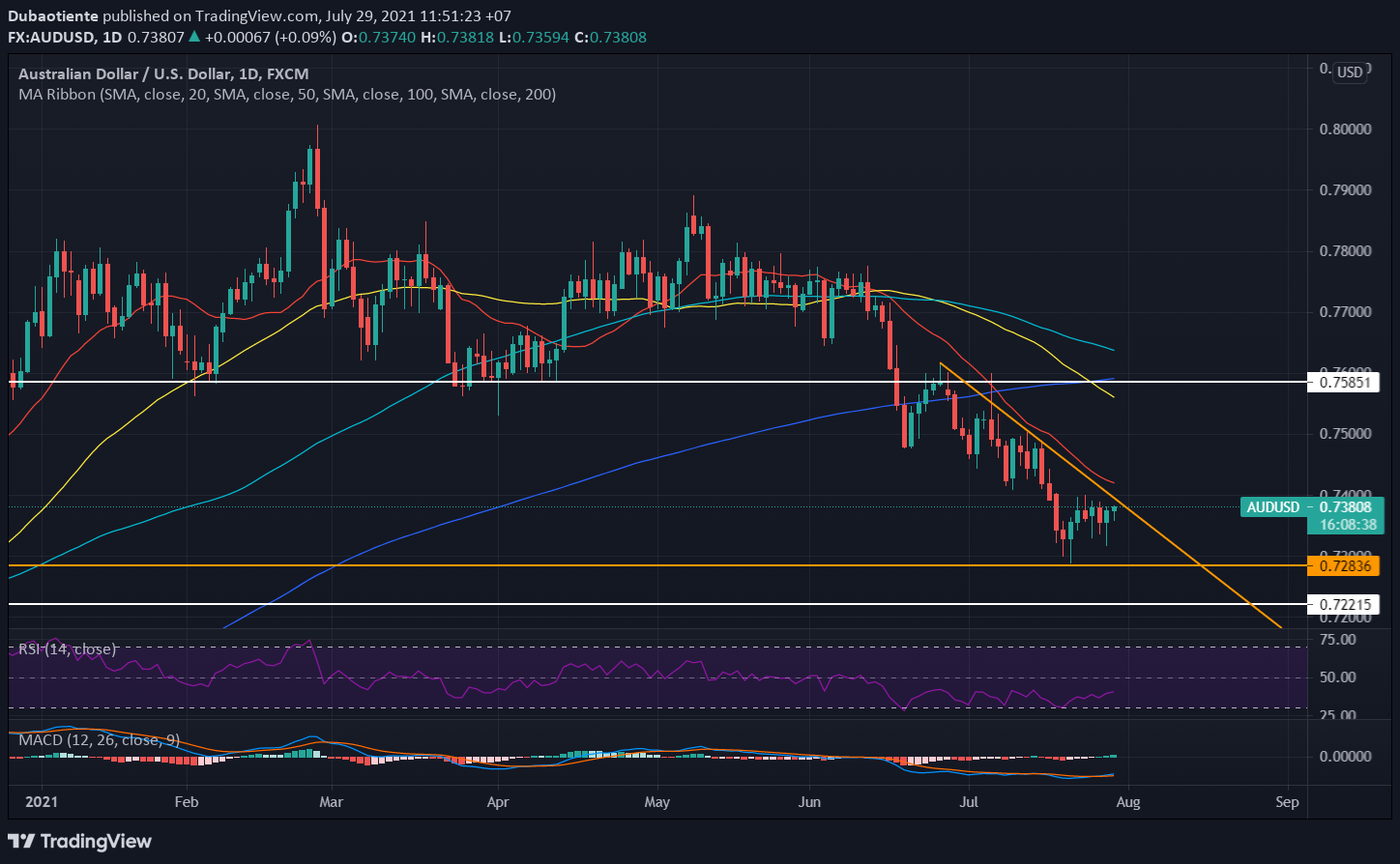Click the Sep time axis label
Viewport: 1400px width, 864px height.
[1286, 802]
